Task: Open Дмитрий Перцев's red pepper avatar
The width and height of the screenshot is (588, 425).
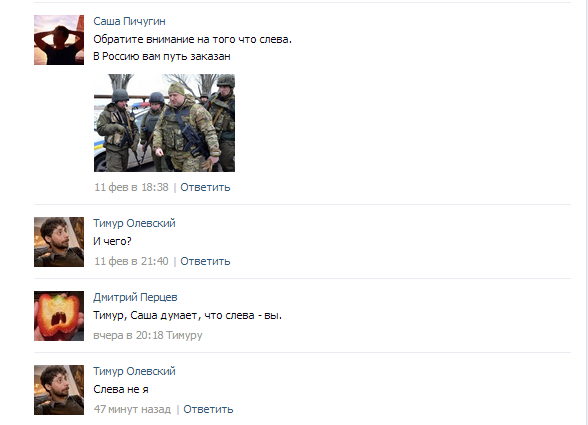Action: tap(59, 316)
